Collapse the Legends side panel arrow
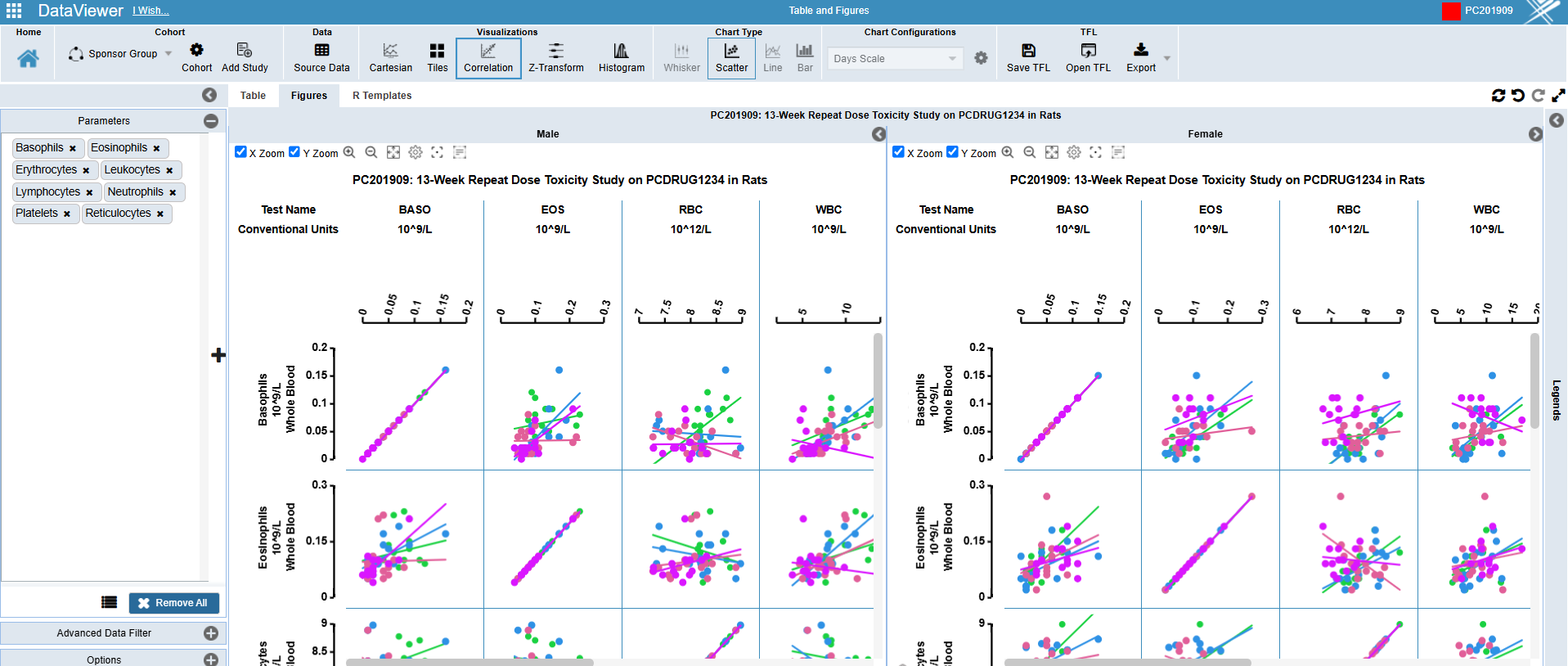 [1557, 120]
